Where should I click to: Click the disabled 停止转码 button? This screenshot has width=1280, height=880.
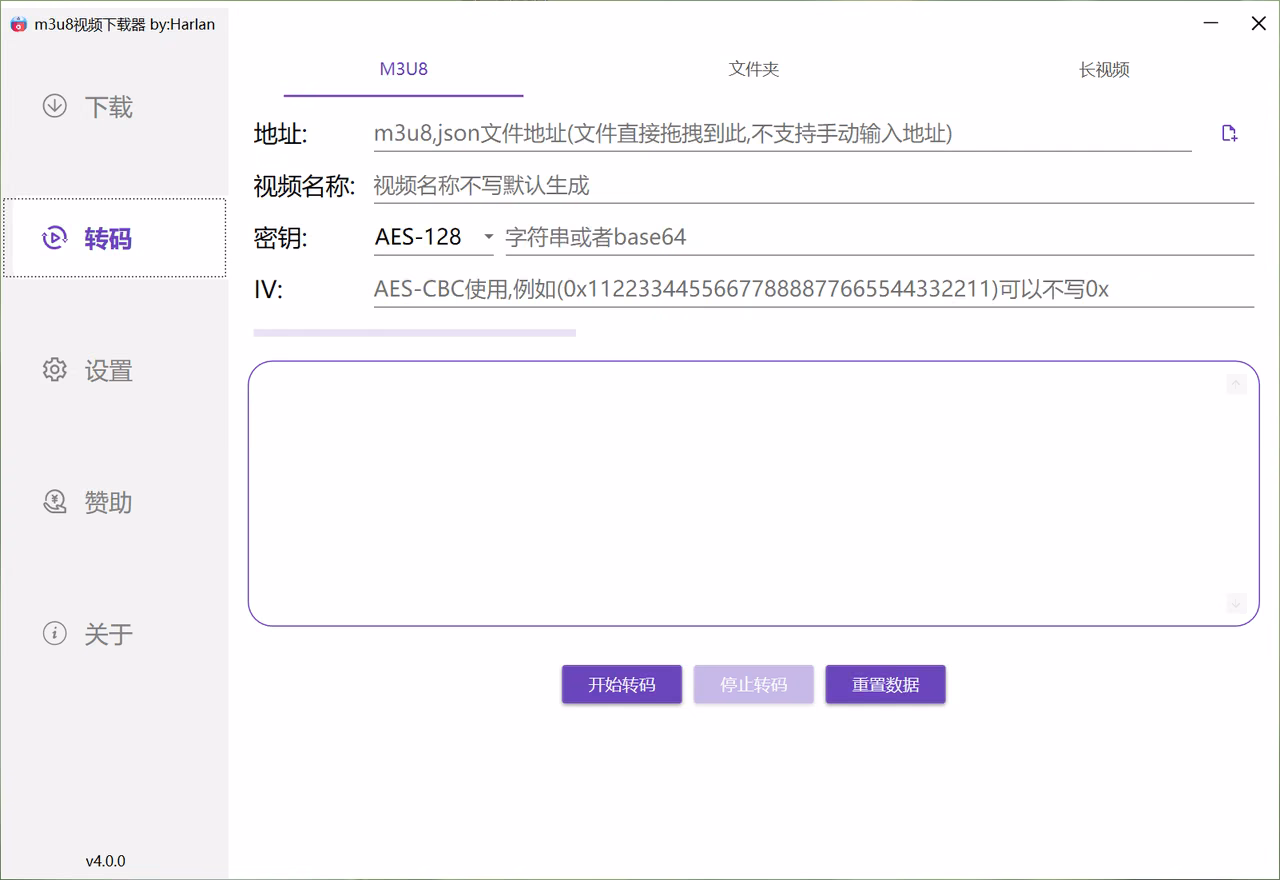tap(754, 685)
